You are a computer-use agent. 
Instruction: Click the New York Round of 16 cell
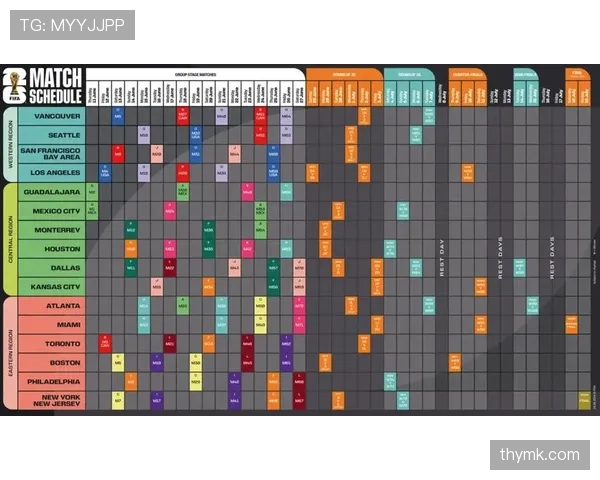[403, 400]
